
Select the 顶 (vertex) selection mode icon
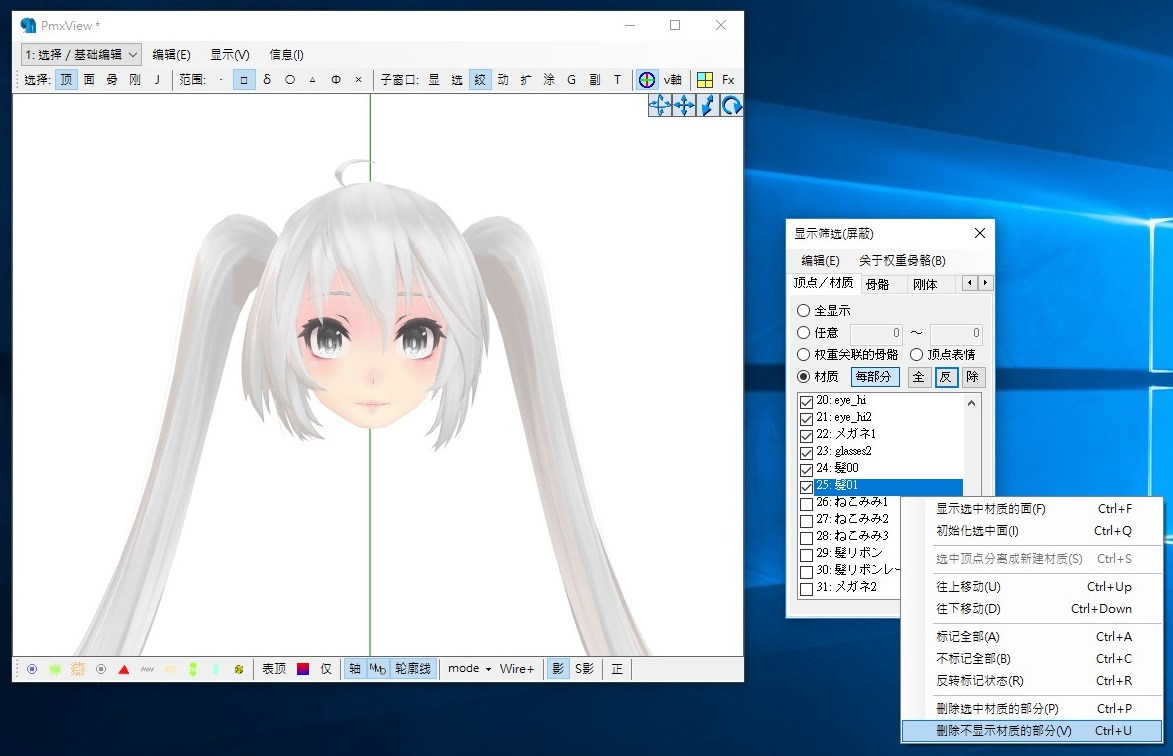click(65, 79)
